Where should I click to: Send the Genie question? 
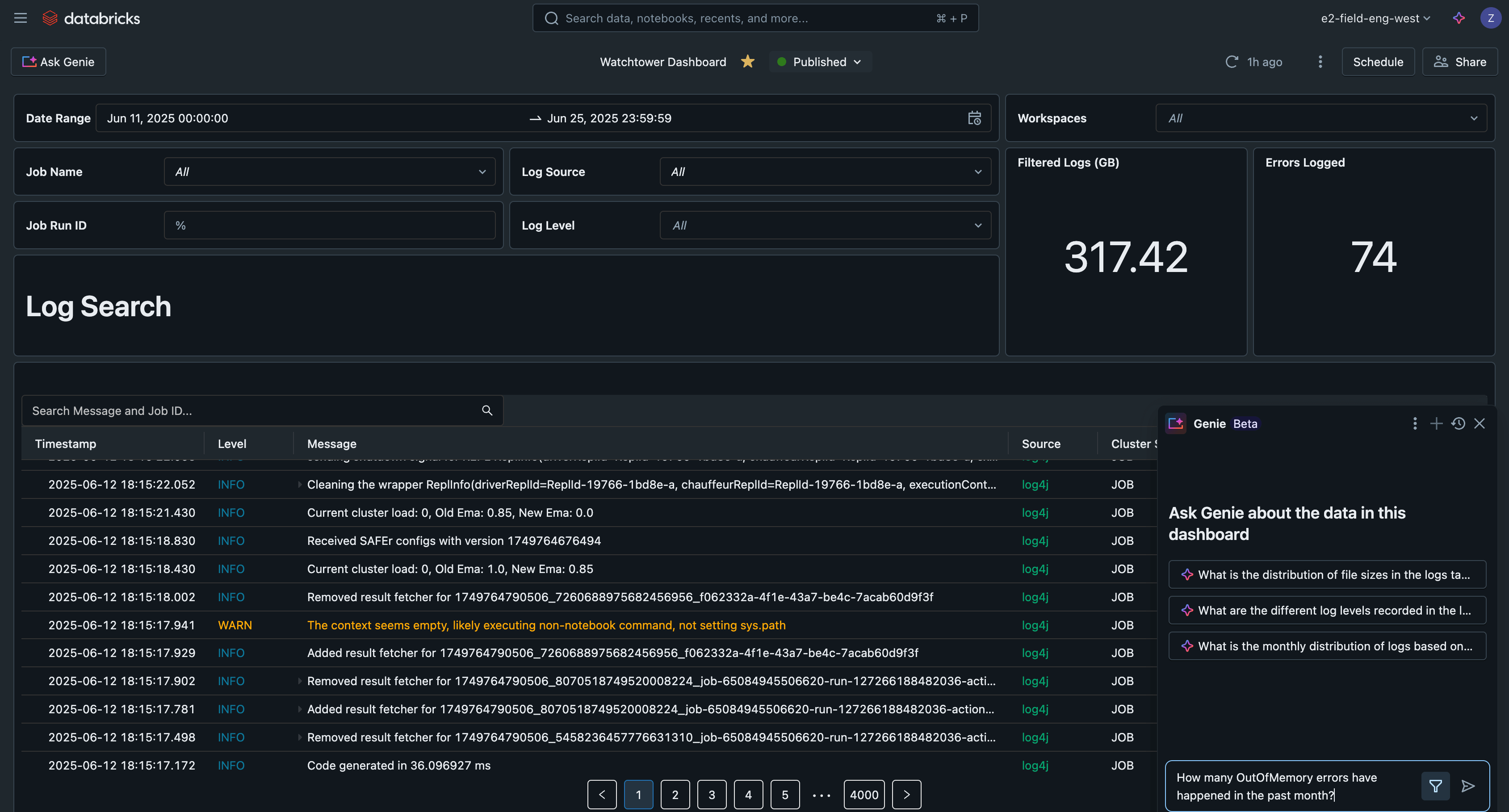pos(1467,786)
